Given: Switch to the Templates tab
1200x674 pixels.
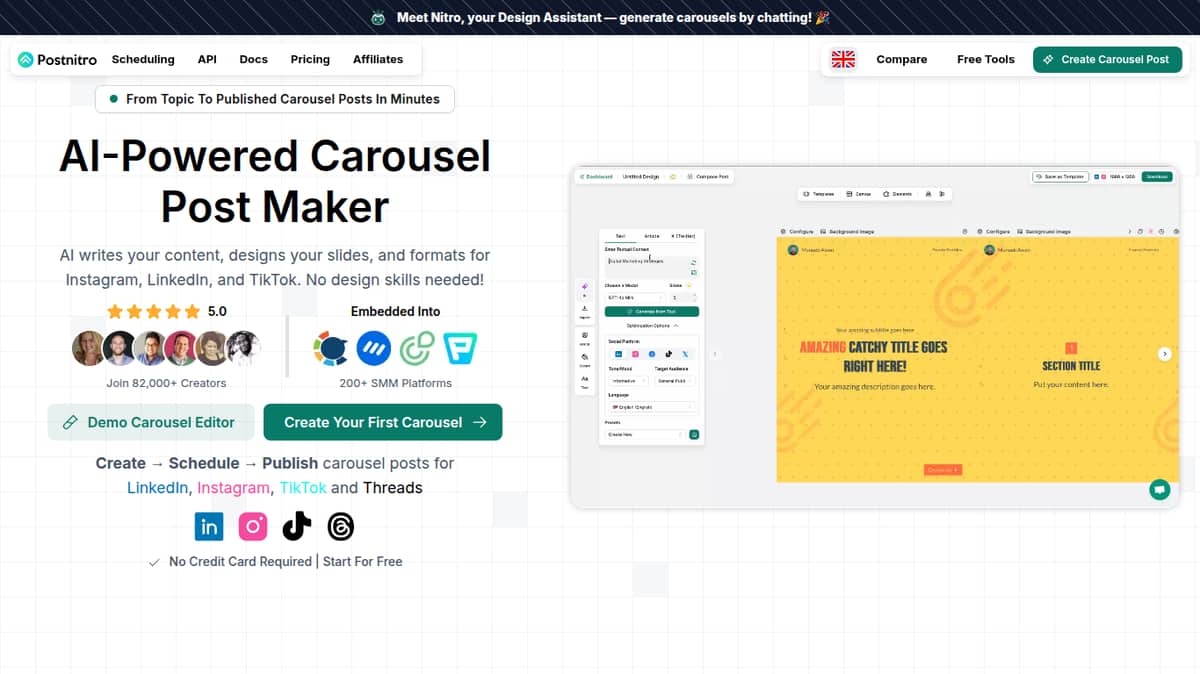Looking at the screenshot, I should [819, 194].
